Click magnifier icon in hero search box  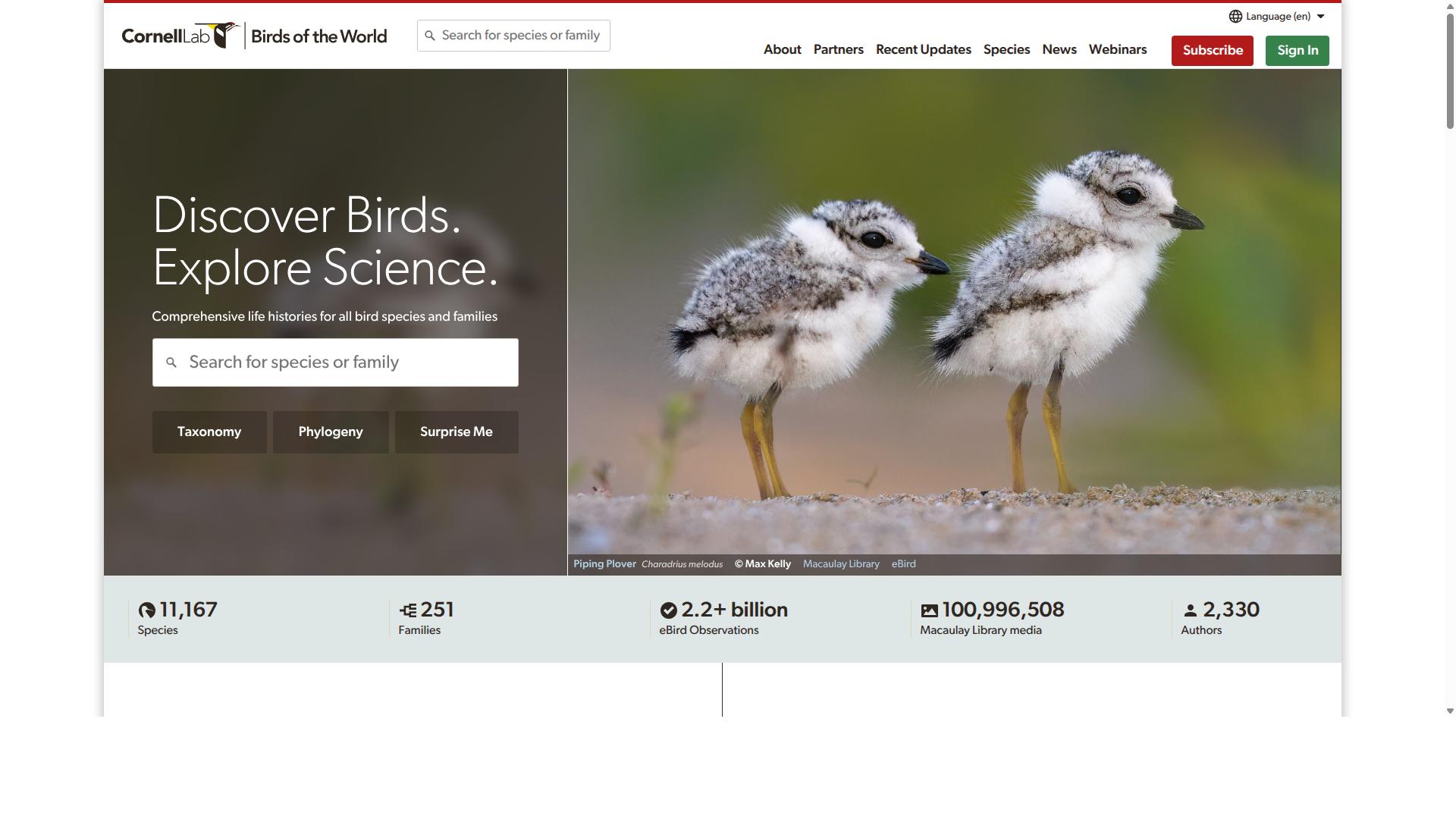click(x=171, y=362)
